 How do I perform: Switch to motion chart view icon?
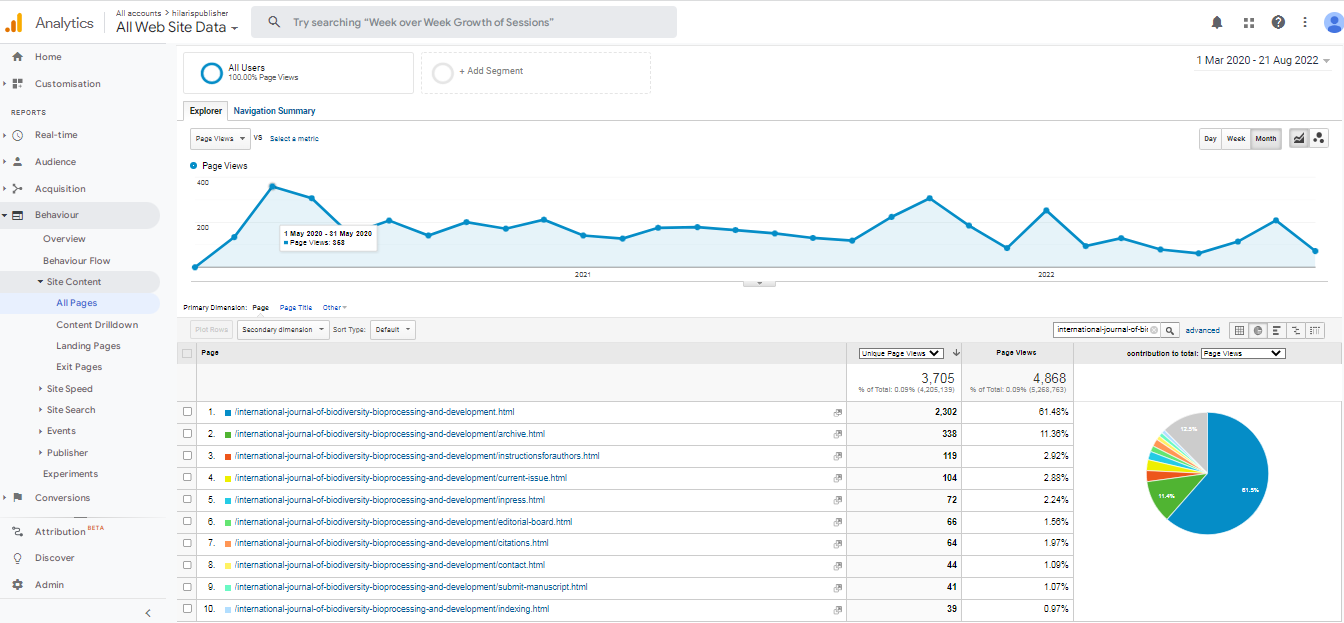click(1319, 139)
